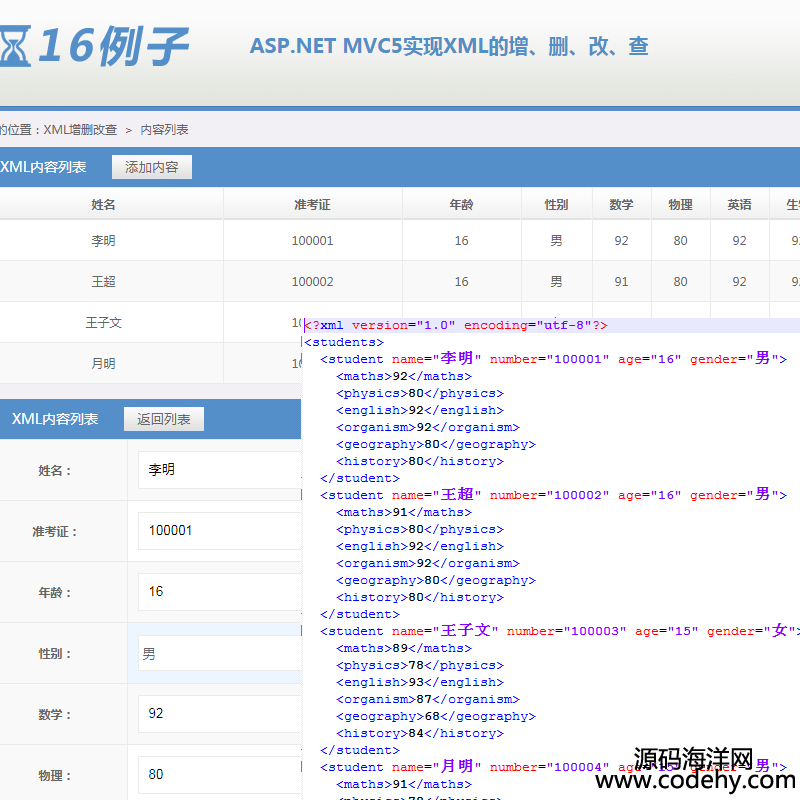Image resolution: width=800 pixels, height=800 pixels.
Task: Click the upper XML内容列表 header title
Action: click(43, 167)
